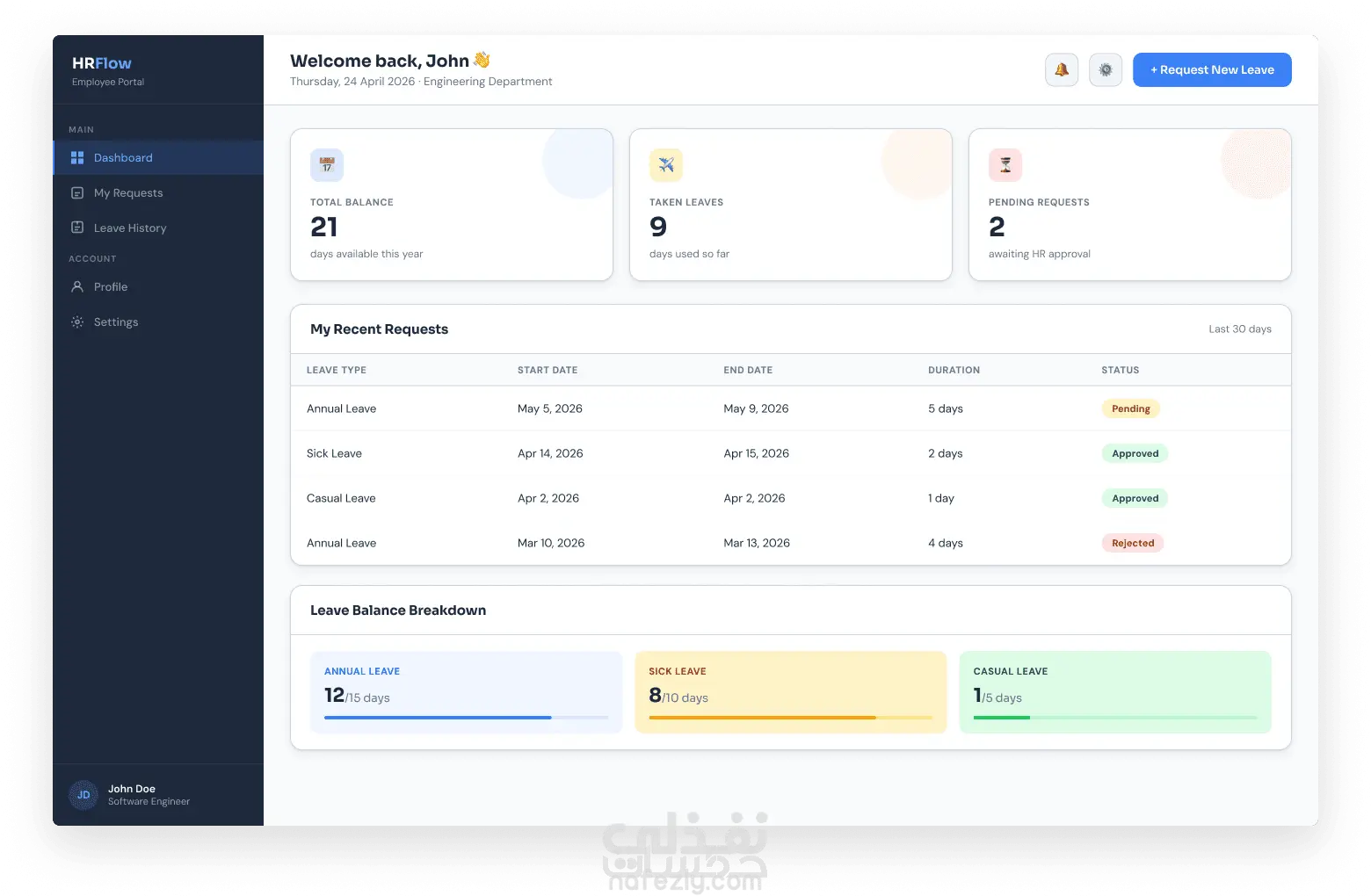The width and height of the screenshot is (1371, 896).
Task: Click the start date Apr 14, 2026
Action: [550, 453]
